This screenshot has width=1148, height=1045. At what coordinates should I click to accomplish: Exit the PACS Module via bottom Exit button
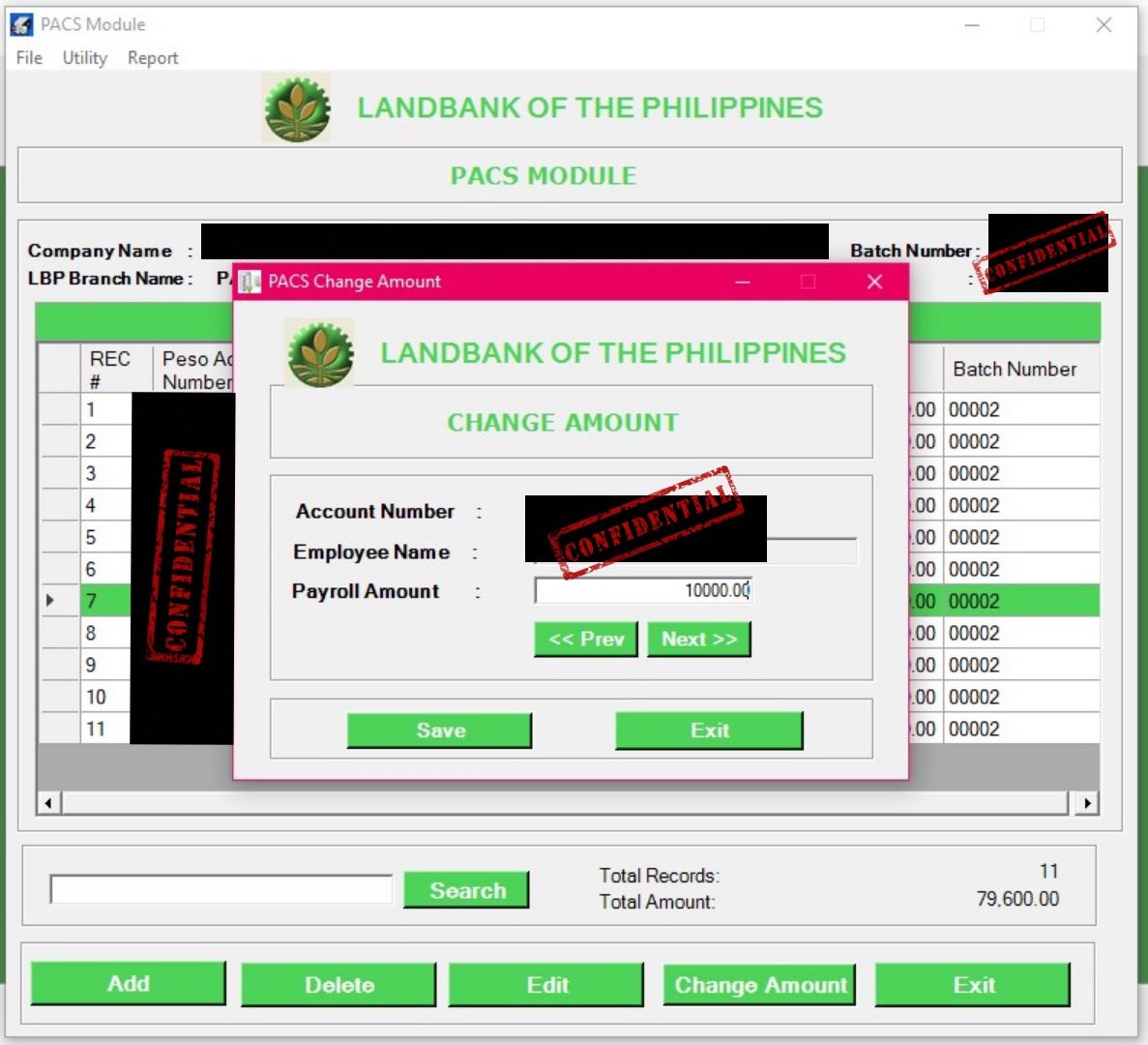point(973,985)
